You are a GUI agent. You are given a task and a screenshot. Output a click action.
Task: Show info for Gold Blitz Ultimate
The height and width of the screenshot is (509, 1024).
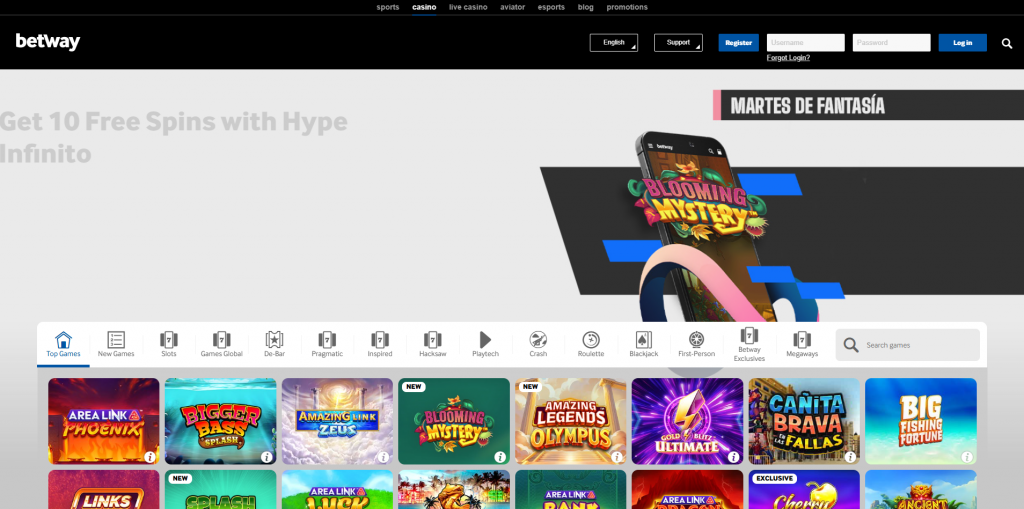pos(733,457)
